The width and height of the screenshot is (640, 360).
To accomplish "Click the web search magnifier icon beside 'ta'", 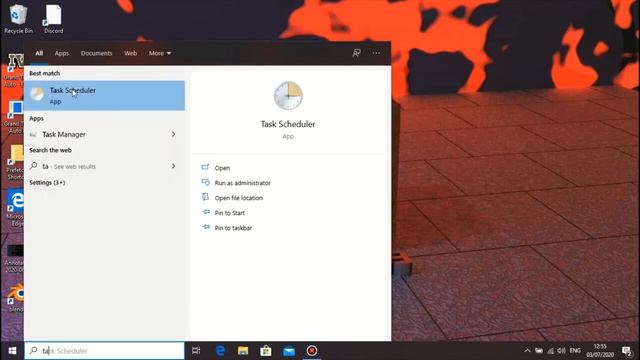I will (x=34, y=166).
